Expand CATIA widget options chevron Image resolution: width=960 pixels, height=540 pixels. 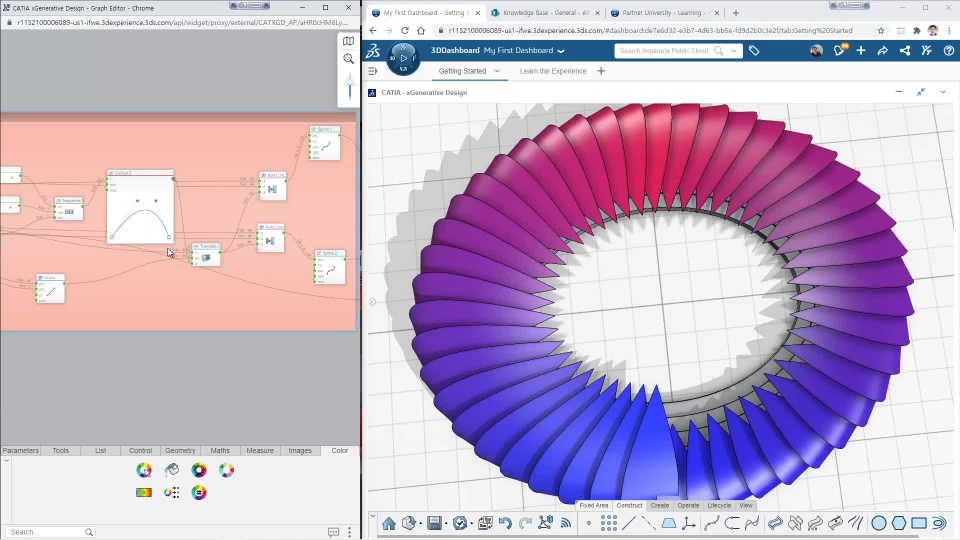(x=943, y=92)
